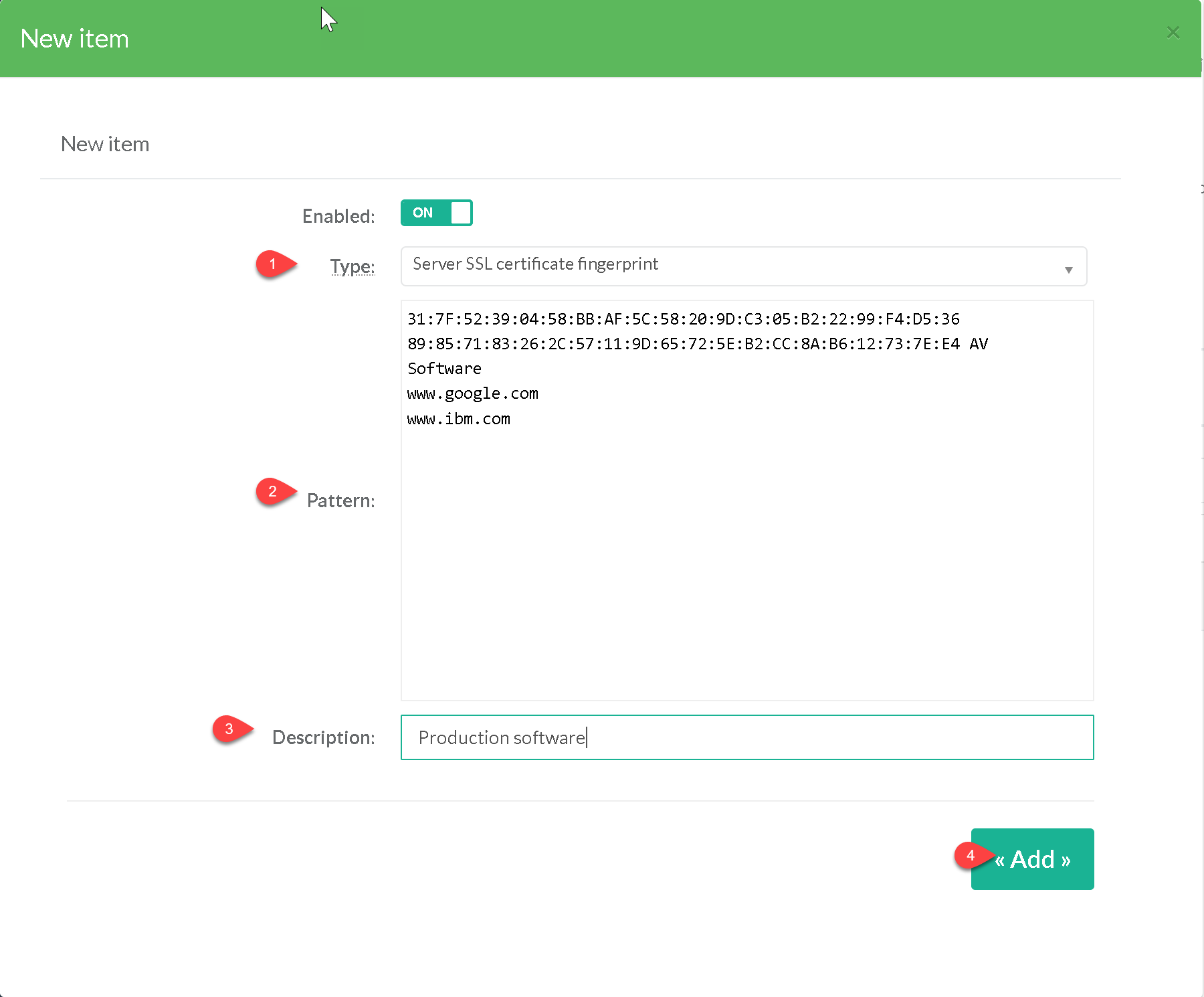The height and width of the screenshot is (997, 1204).
Task: Place cursor in www.google.com line
Action: [x=472, y=393]
